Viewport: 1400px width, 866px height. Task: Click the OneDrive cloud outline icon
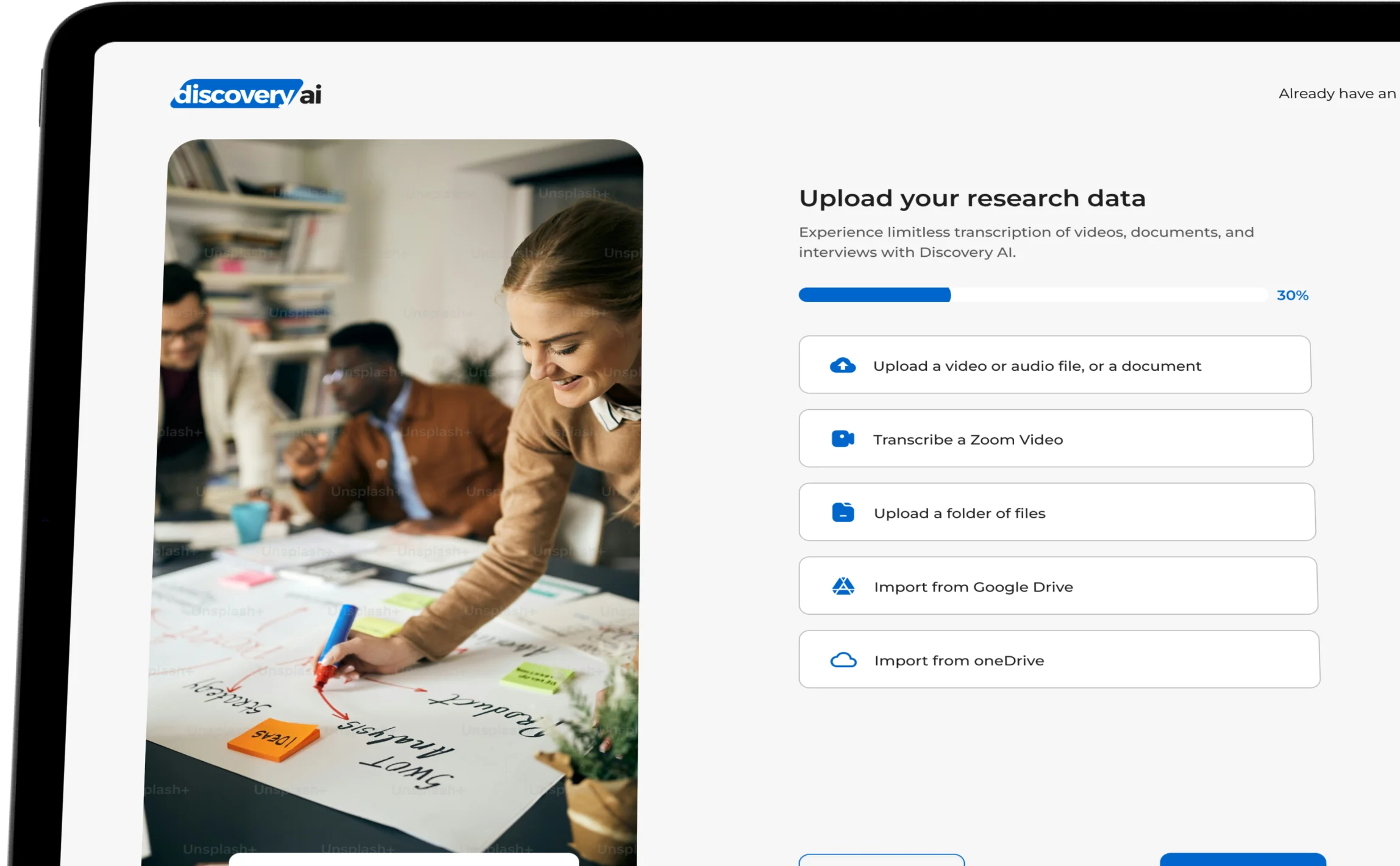coord(844,660)
